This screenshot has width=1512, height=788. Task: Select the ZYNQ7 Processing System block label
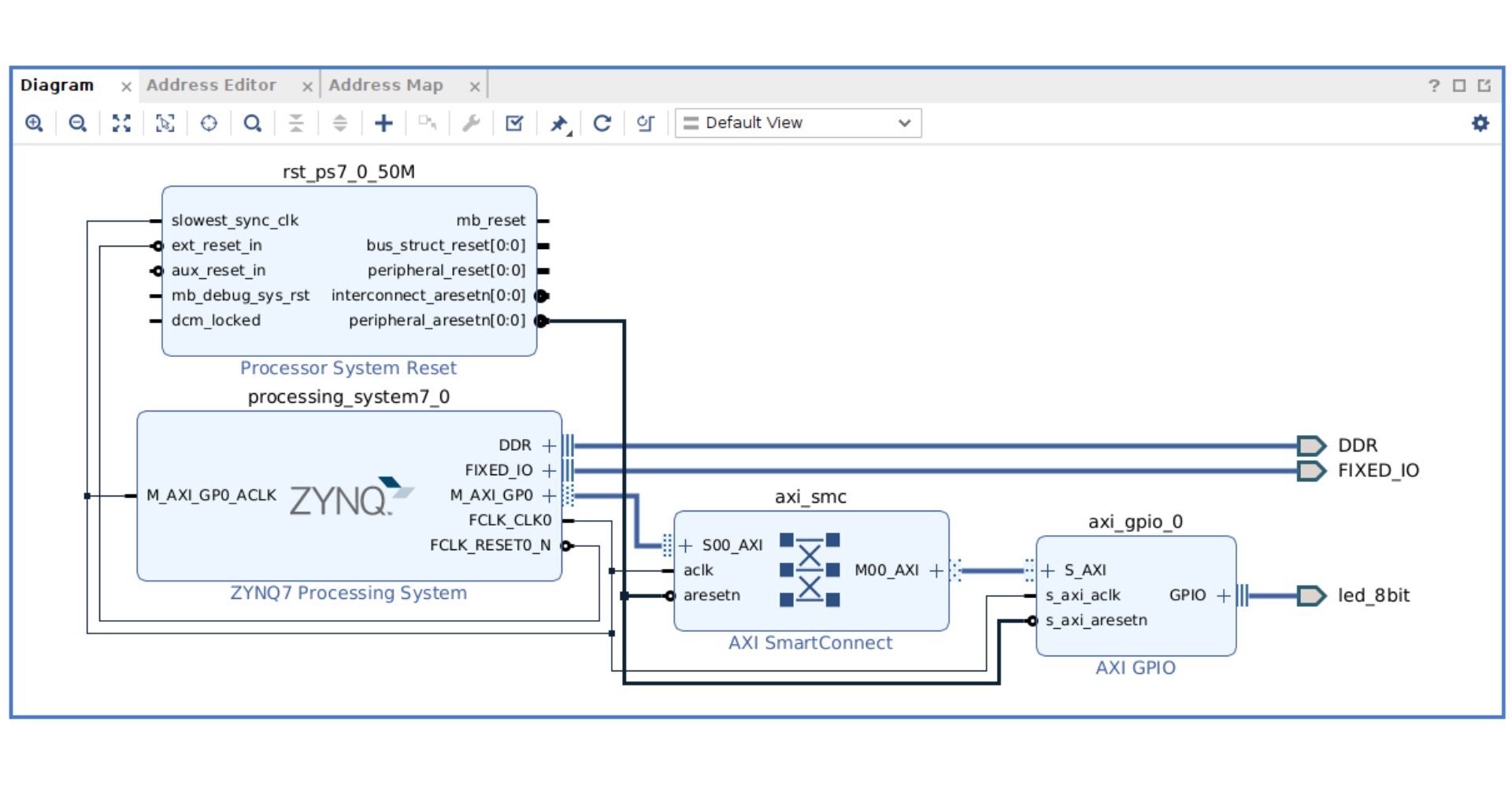click(x=348, y=593)
